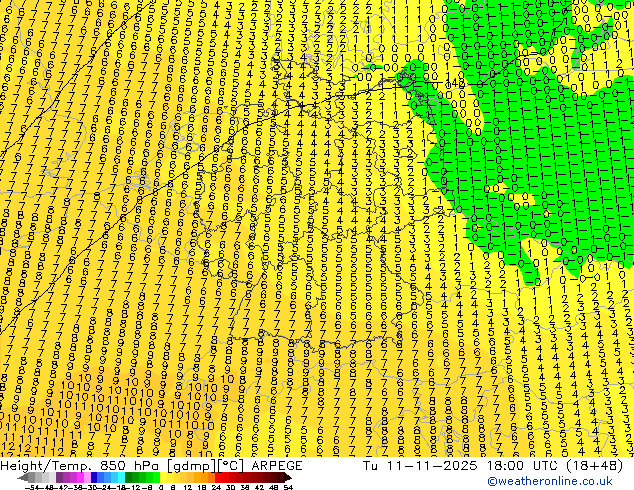Click the bright red 24°C legend swatch
The width and height of the screenshot is (634, 490).
tap(218, 477)
